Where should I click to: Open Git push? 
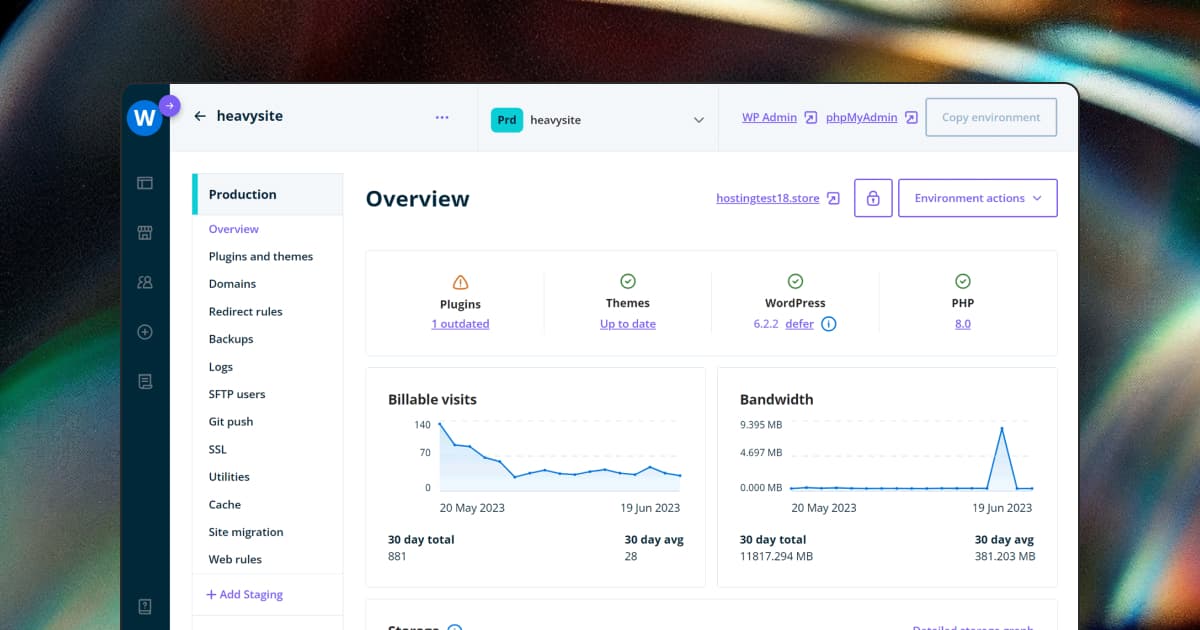(x=231, y=422)
